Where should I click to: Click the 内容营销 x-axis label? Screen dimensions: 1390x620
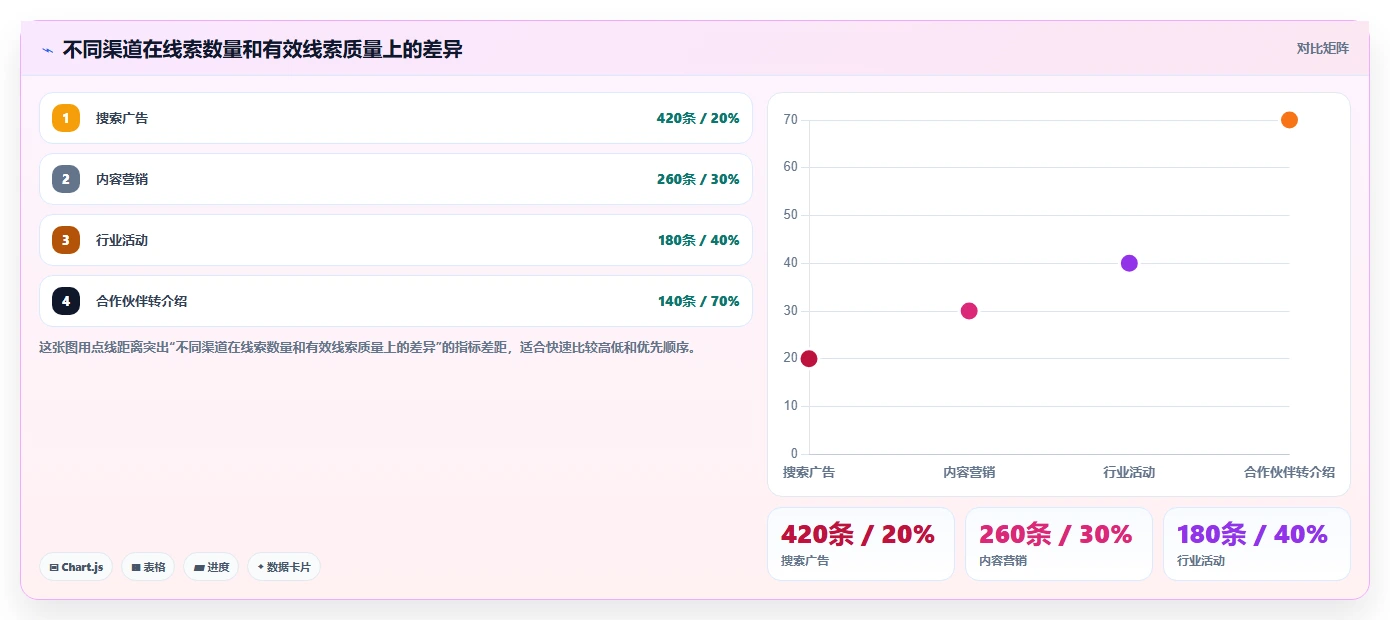coord(969,472)
